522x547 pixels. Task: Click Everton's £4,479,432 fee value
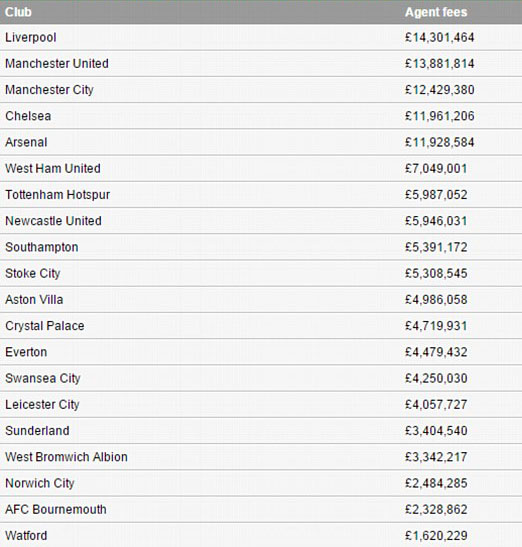[436, 352]
